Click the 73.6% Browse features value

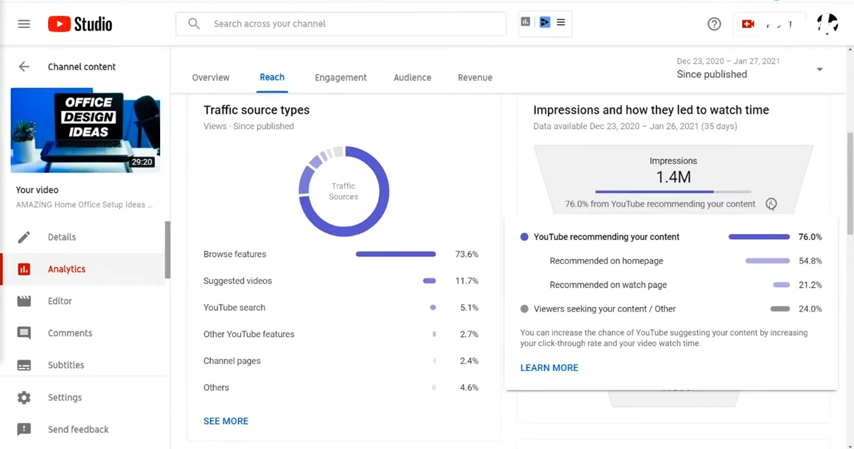[467, 254]
